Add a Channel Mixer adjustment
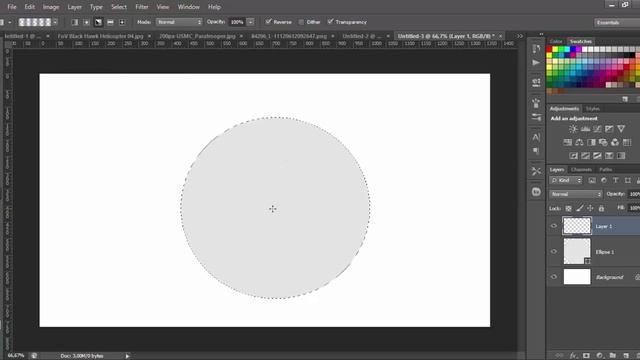This screenshot has height=360, width=640. pyautogui.click(x=615, y=142)
